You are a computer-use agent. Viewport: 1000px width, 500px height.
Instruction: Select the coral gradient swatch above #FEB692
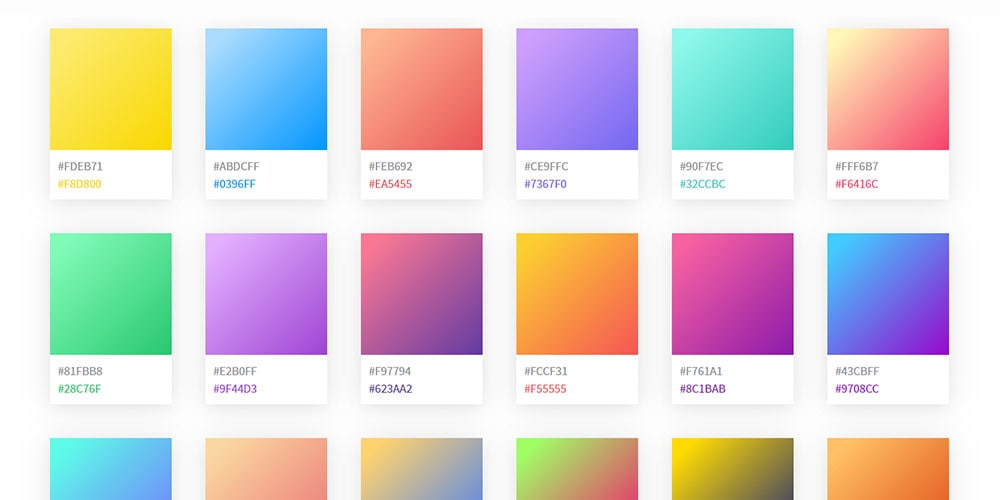[422, 89]
